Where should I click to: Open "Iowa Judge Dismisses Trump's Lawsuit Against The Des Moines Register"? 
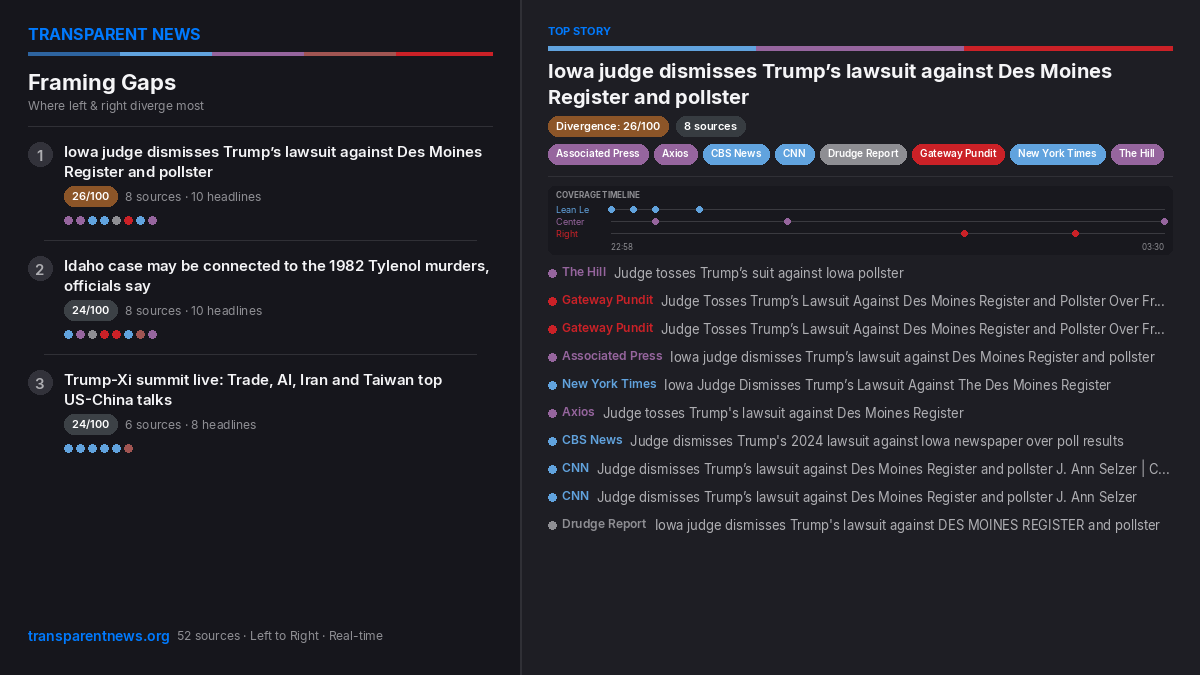pos(887,385)
